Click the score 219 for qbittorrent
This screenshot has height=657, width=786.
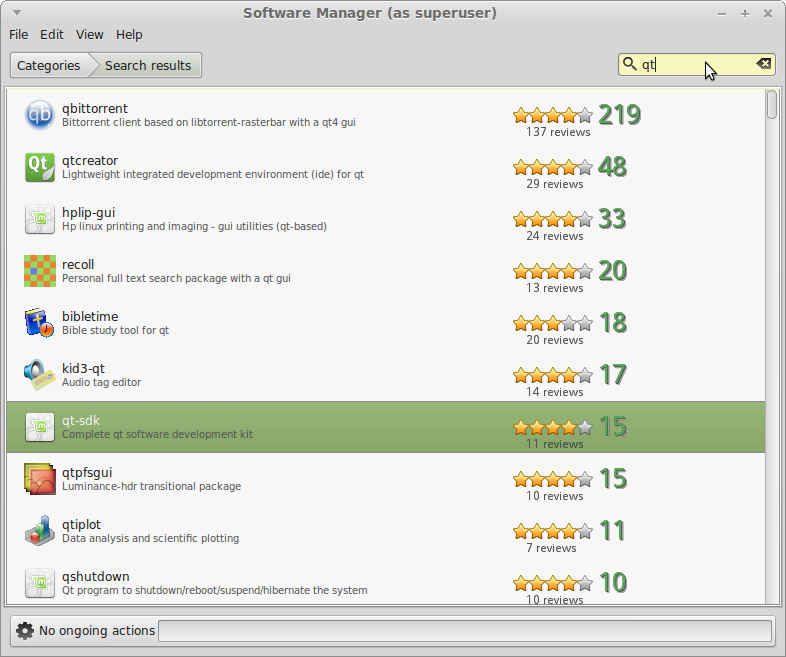coord(620,115)
